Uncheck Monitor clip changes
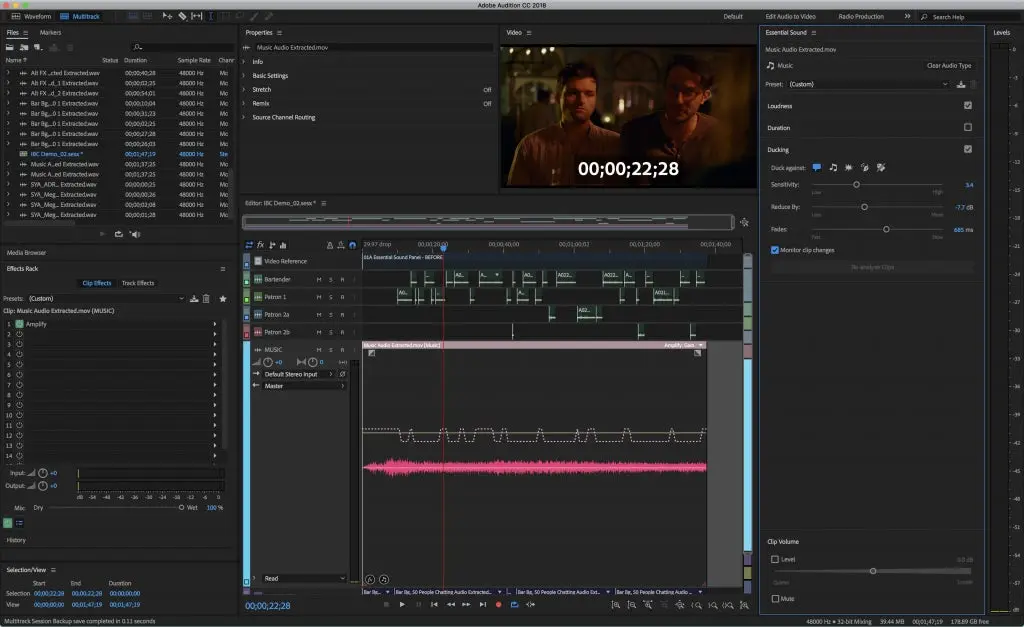Viewport: 1024px width, 627px height. pos(775,250)
